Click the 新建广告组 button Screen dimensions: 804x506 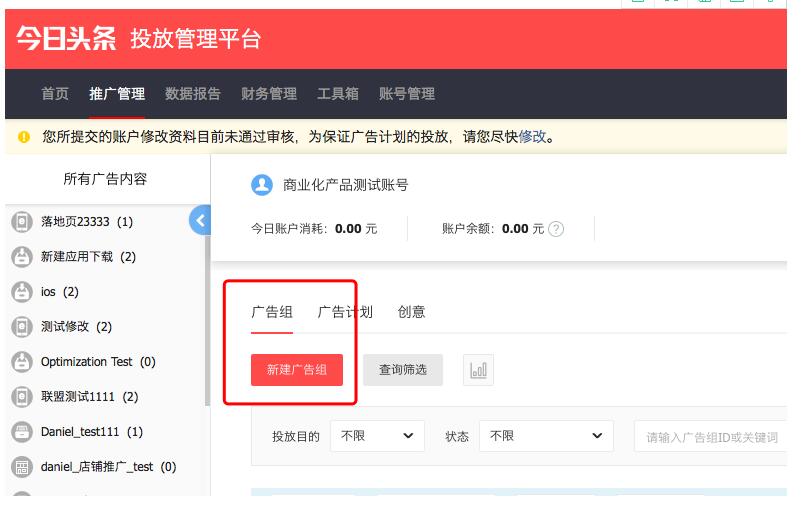tap(297, 370)
